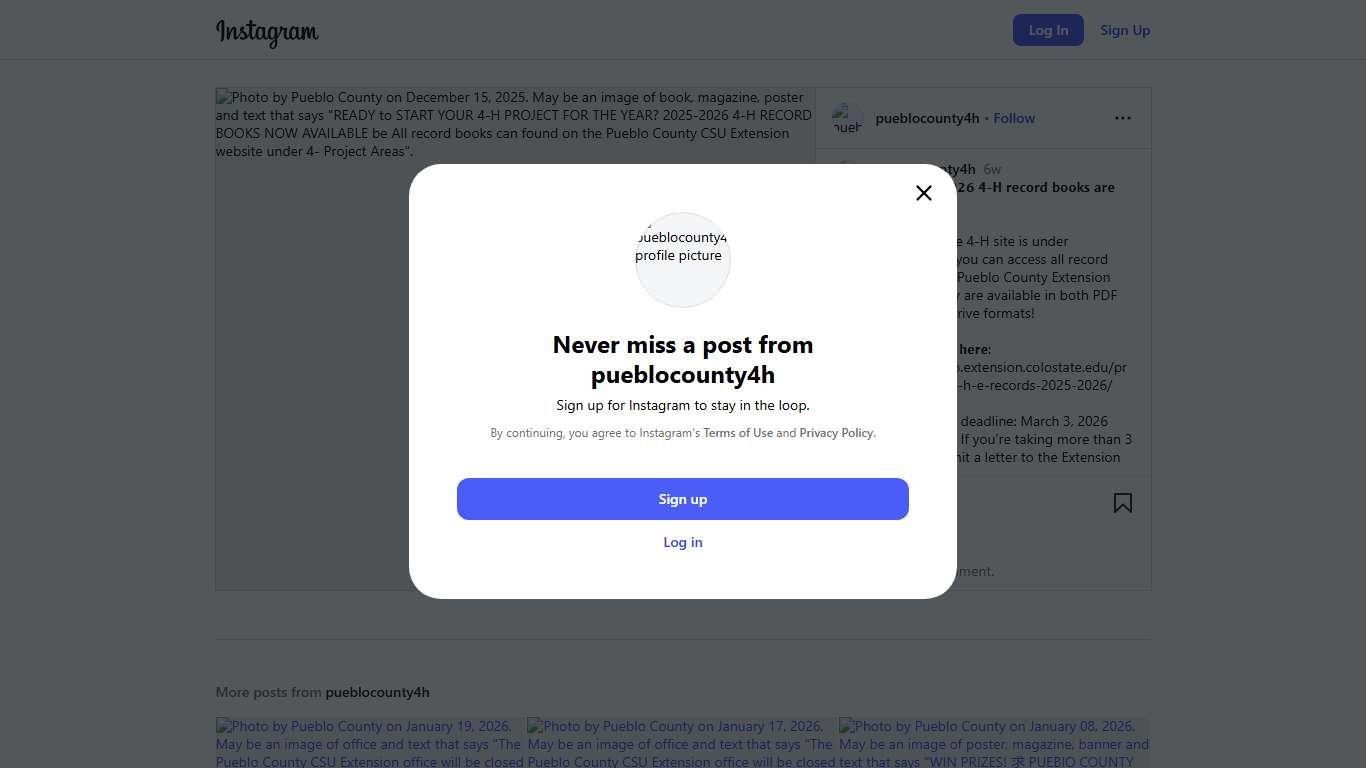Open the Sign Up link in header

pos(1125,30)
